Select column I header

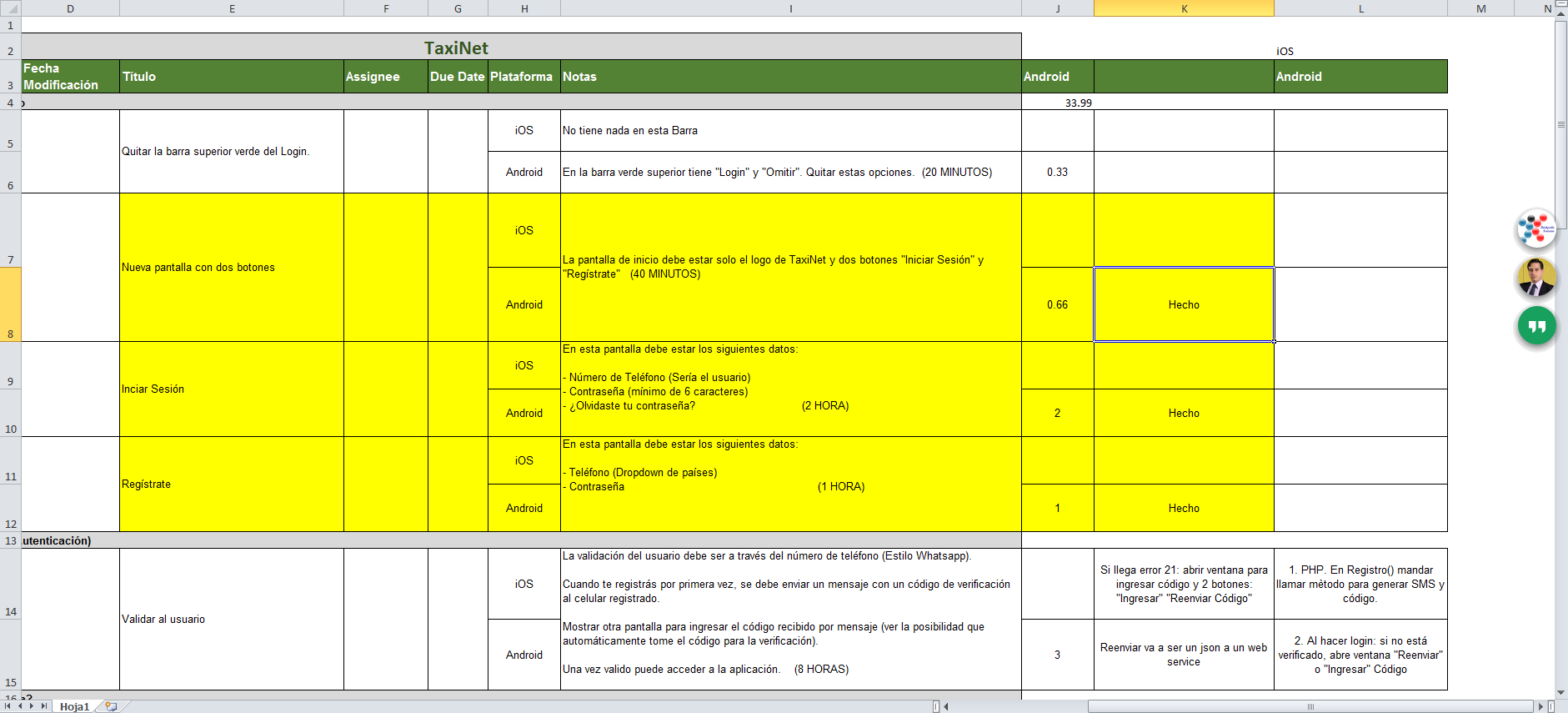point(791,8)
